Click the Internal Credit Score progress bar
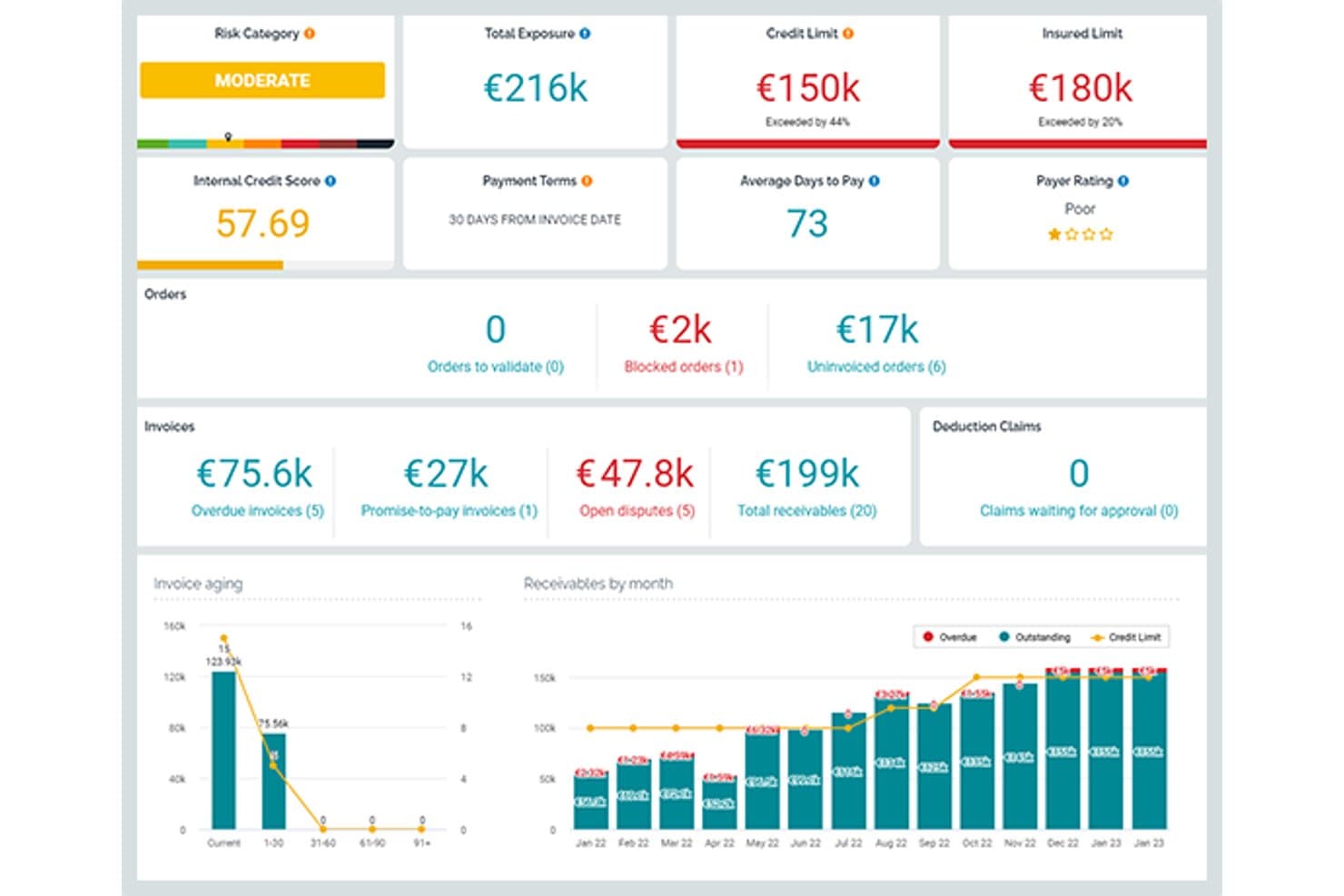The width and height of the screenshot is (1344, 896). (x=266, y=265)
